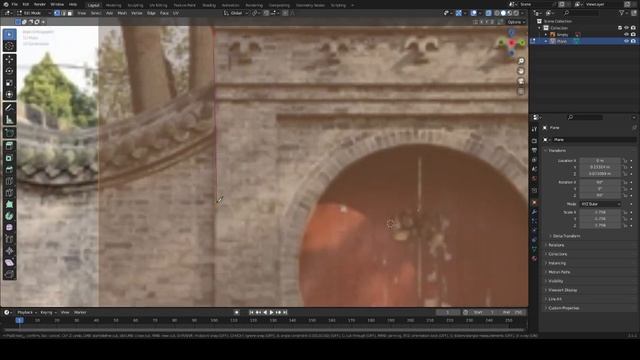Select the Scale tool
The image size is (640, 360).
9,83
